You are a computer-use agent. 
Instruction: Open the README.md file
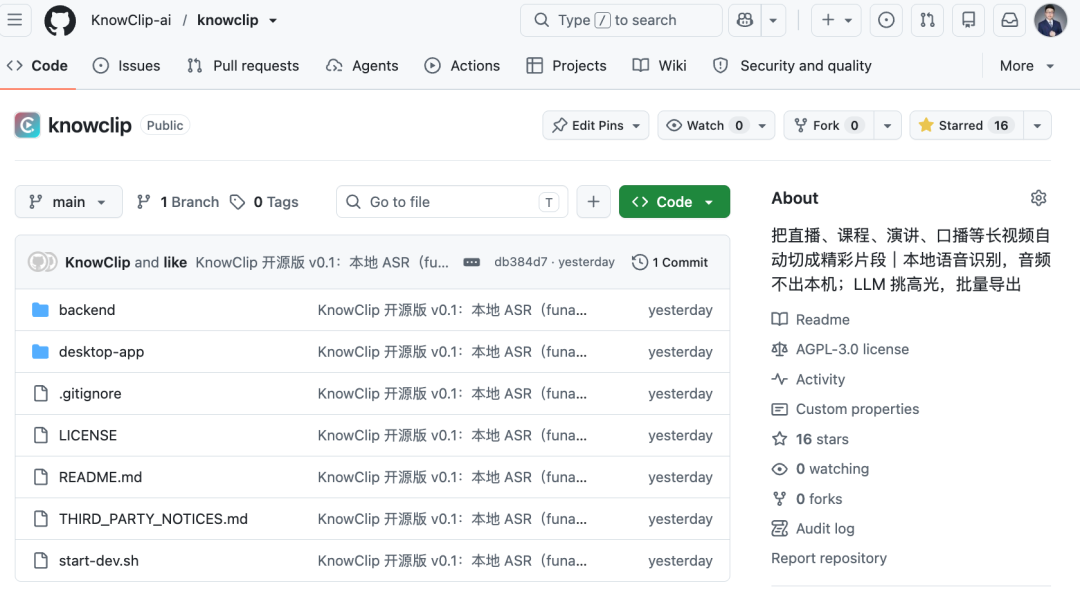point(101,477)
